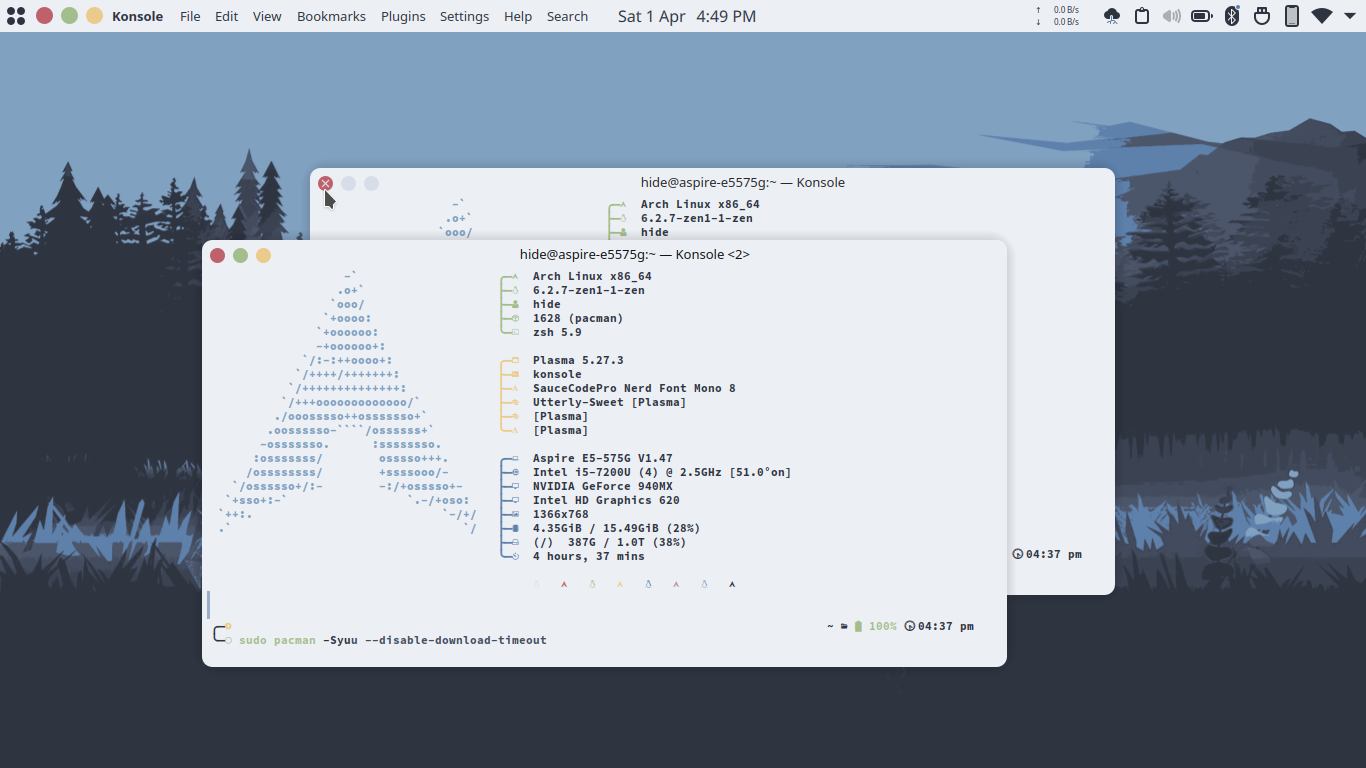
Task: Open the removable USB devices tray icon
Action: coord(1262,16)
